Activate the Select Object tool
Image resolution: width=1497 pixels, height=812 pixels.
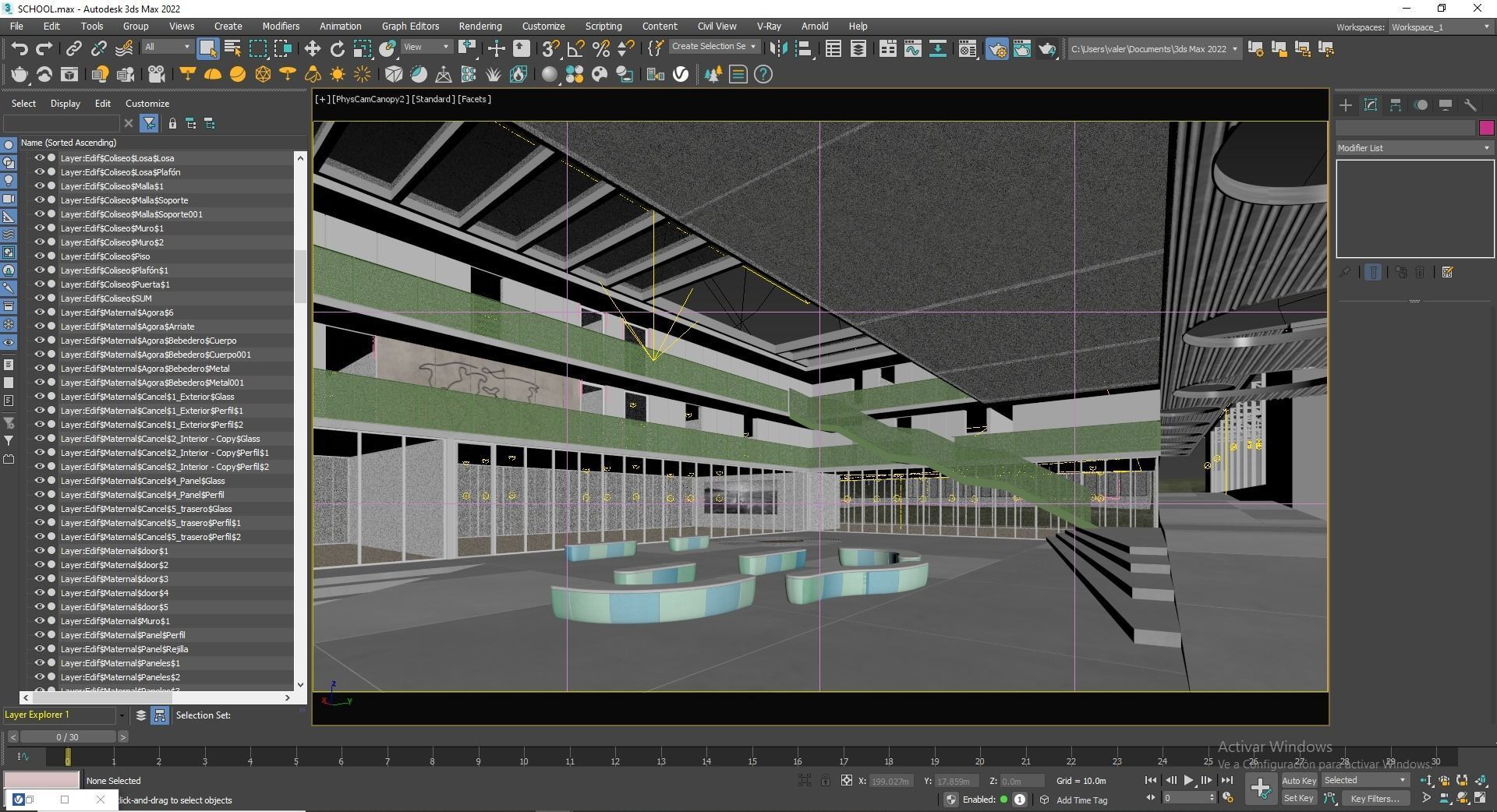pyautogui.click(x=207, y=49)
